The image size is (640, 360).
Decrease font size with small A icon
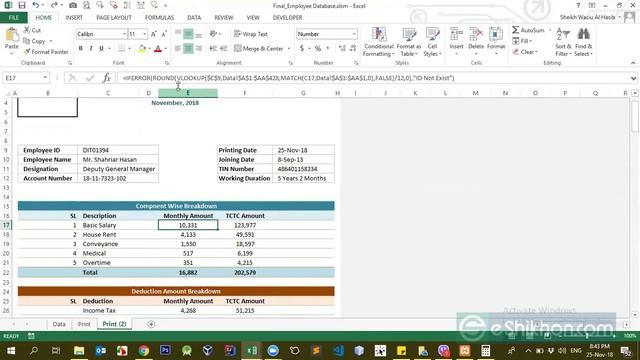pos(164,34)
